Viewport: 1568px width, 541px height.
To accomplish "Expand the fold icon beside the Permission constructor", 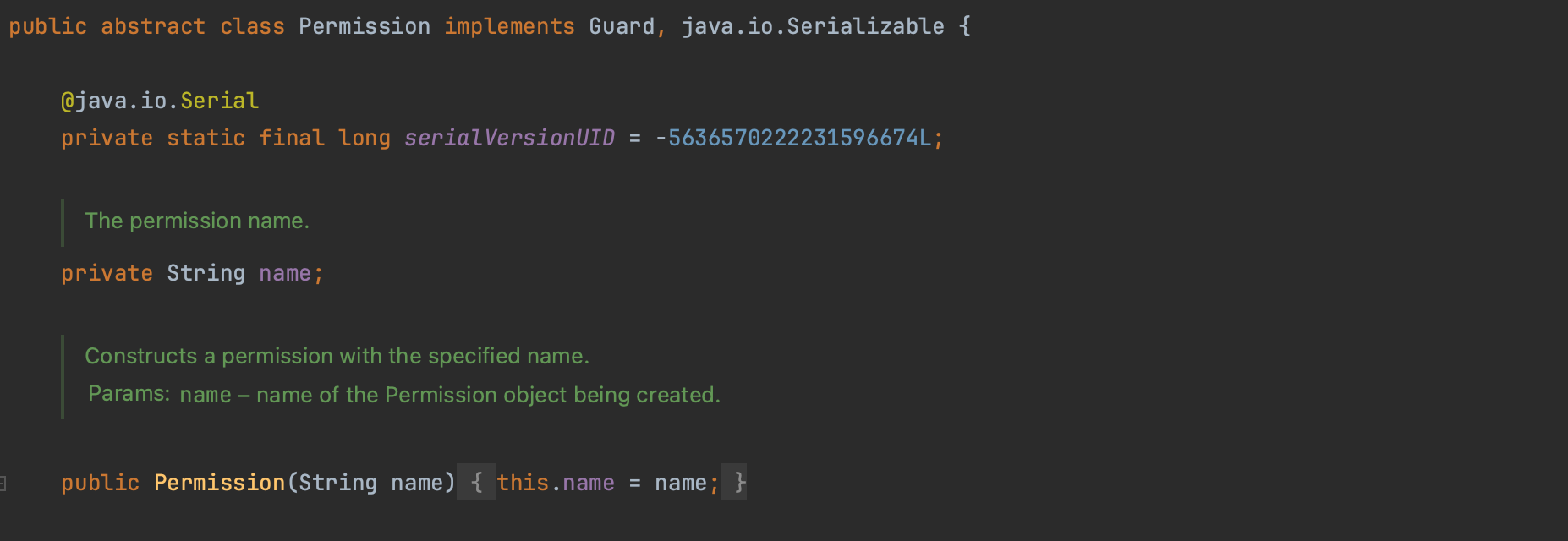I will pos(3,484).
